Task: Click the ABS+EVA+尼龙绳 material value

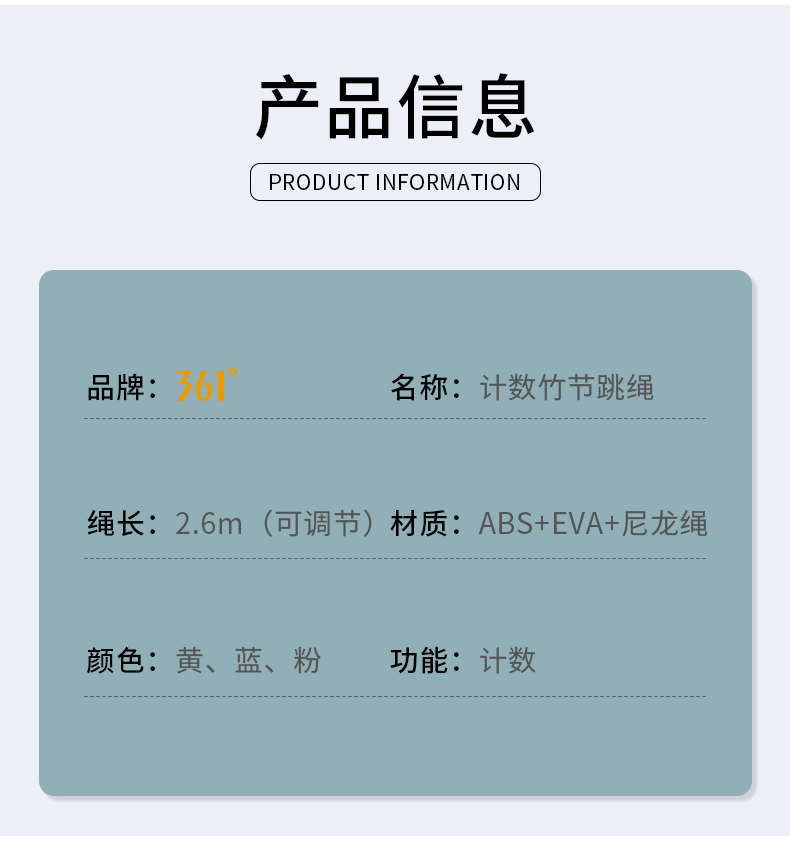Action: 593,523
